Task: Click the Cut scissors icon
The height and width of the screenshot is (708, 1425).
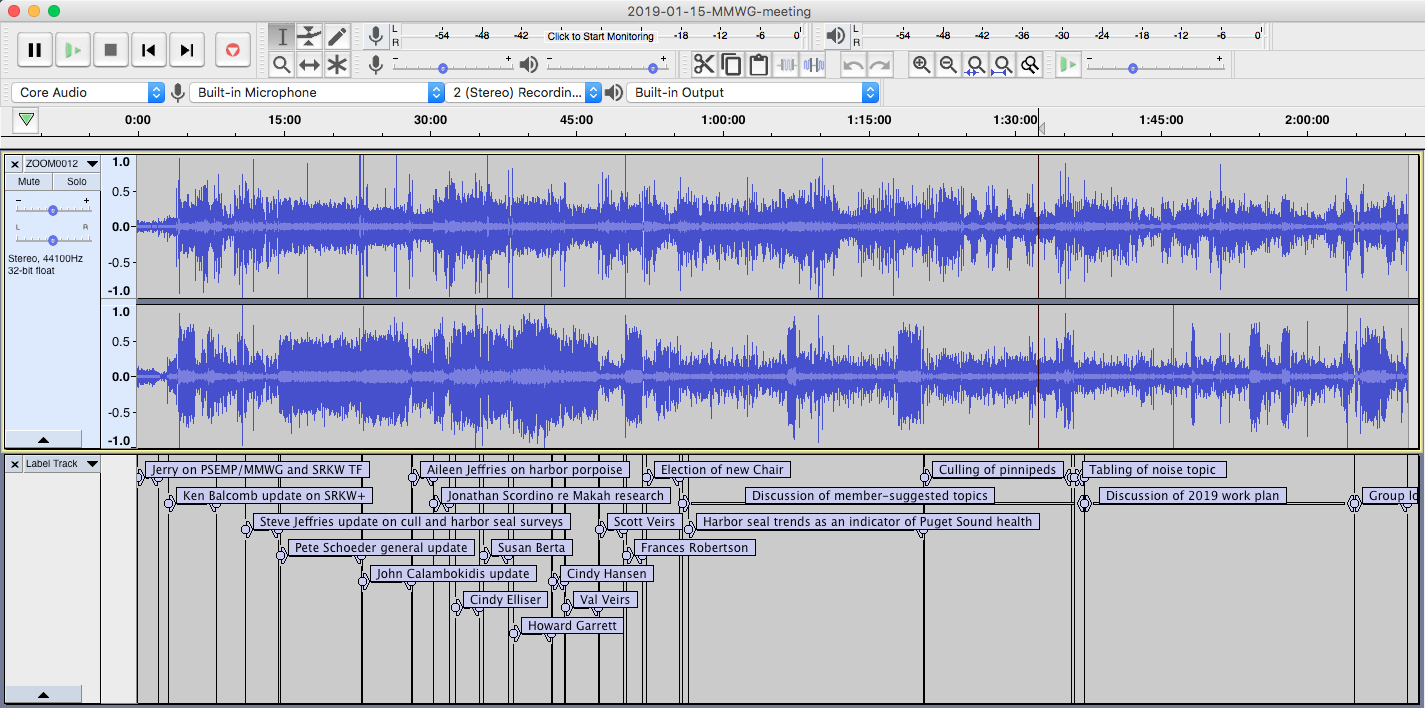Action: [704, 65]
